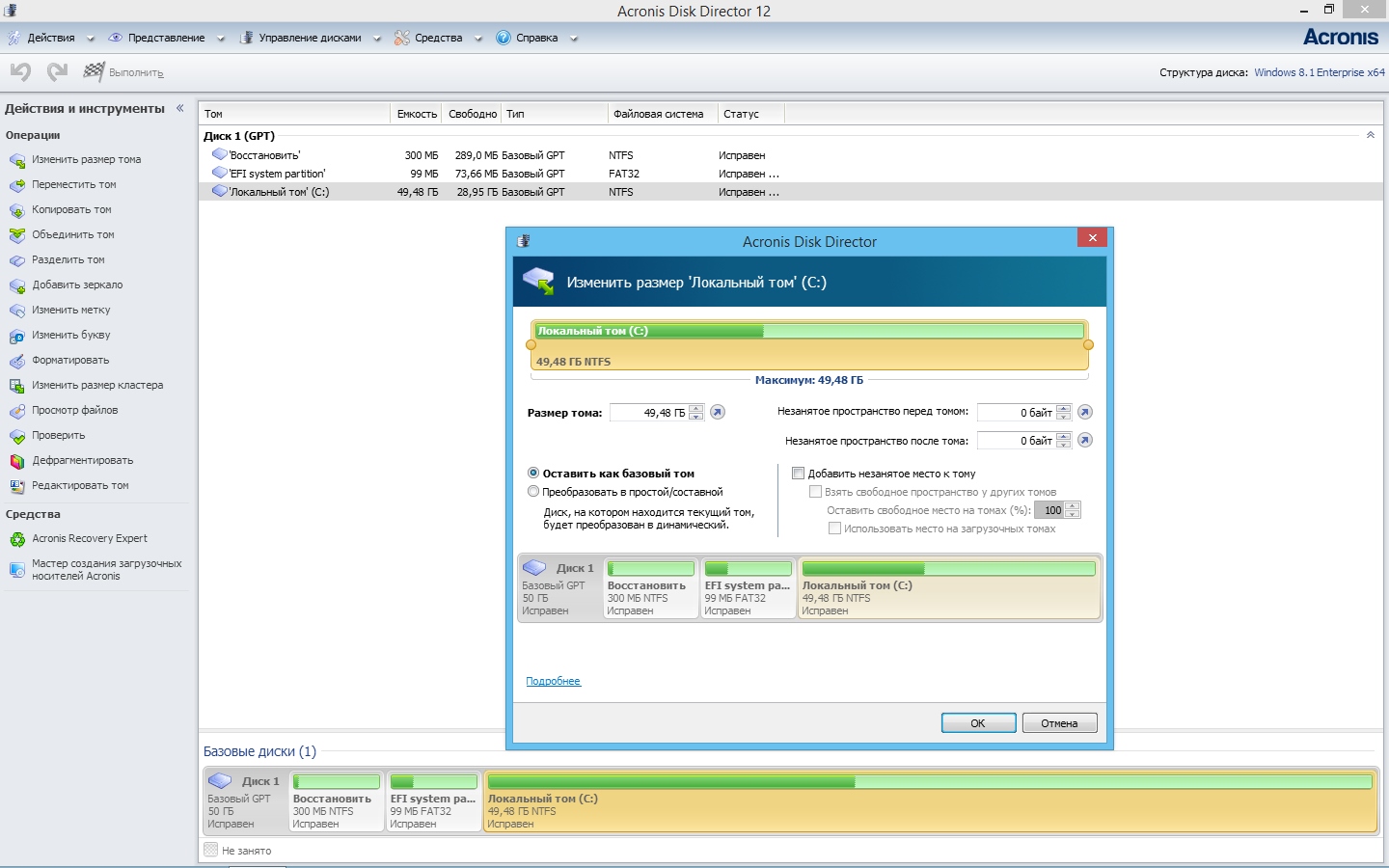Enable Добавить незанятое место к тому
The height and width of the screenshot is (868, 1389).
(798, 473)
